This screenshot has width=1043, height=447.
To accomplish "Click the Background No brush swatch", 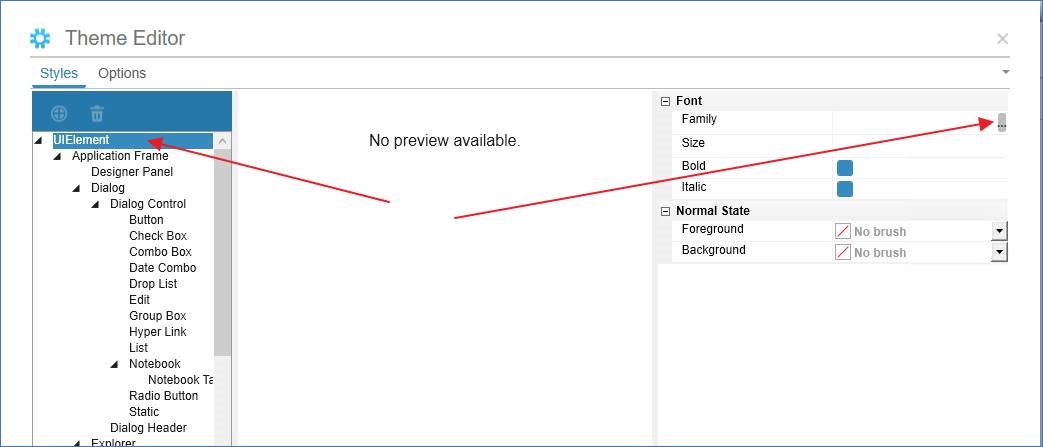I will tap(843, 252).
